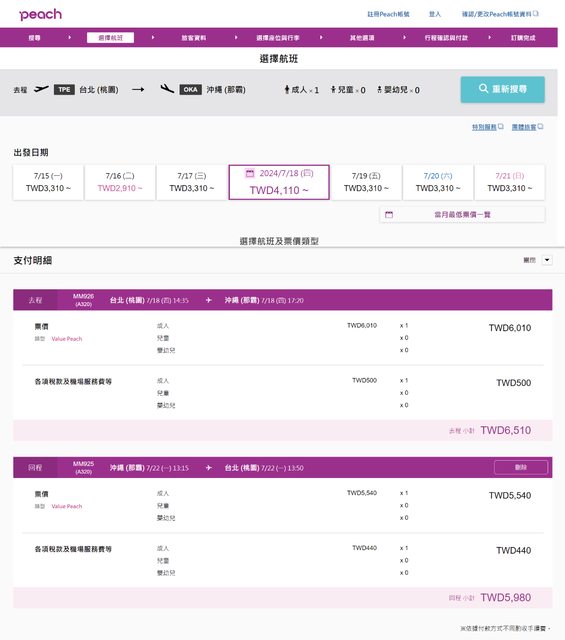This screenshot has height=640, width=565.
Task: Click the 登入 login link
Action: click(x=435, y=14)
